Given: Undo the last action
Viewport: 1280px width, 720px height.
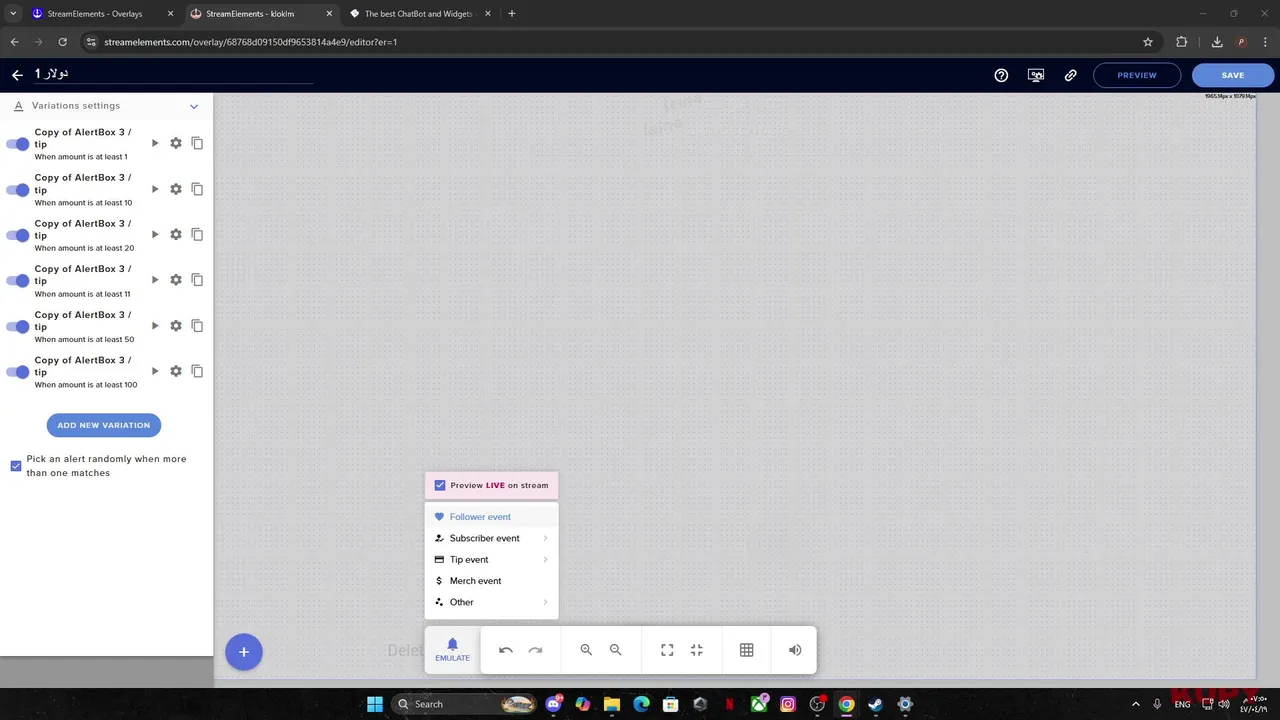Looking at the screenshot, I should [x=506, y=650].
